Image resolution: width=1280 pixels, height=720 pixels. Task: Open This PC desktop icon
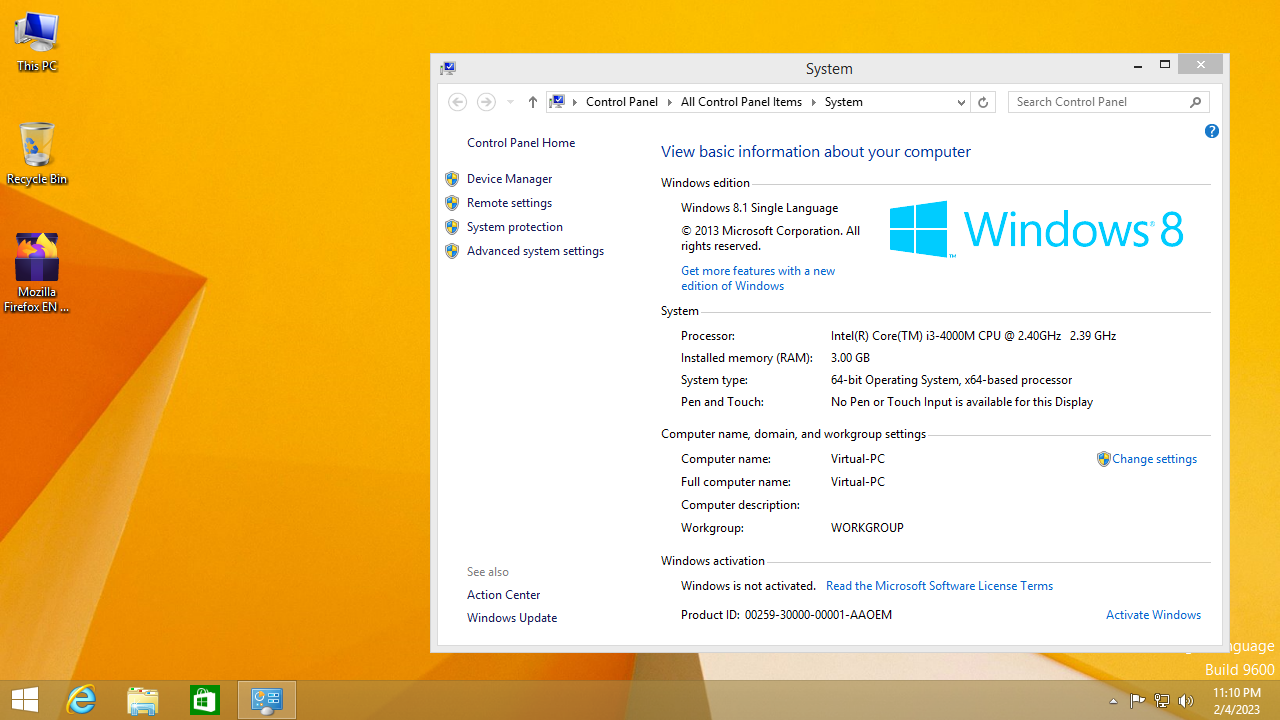[x=37, y=40]
